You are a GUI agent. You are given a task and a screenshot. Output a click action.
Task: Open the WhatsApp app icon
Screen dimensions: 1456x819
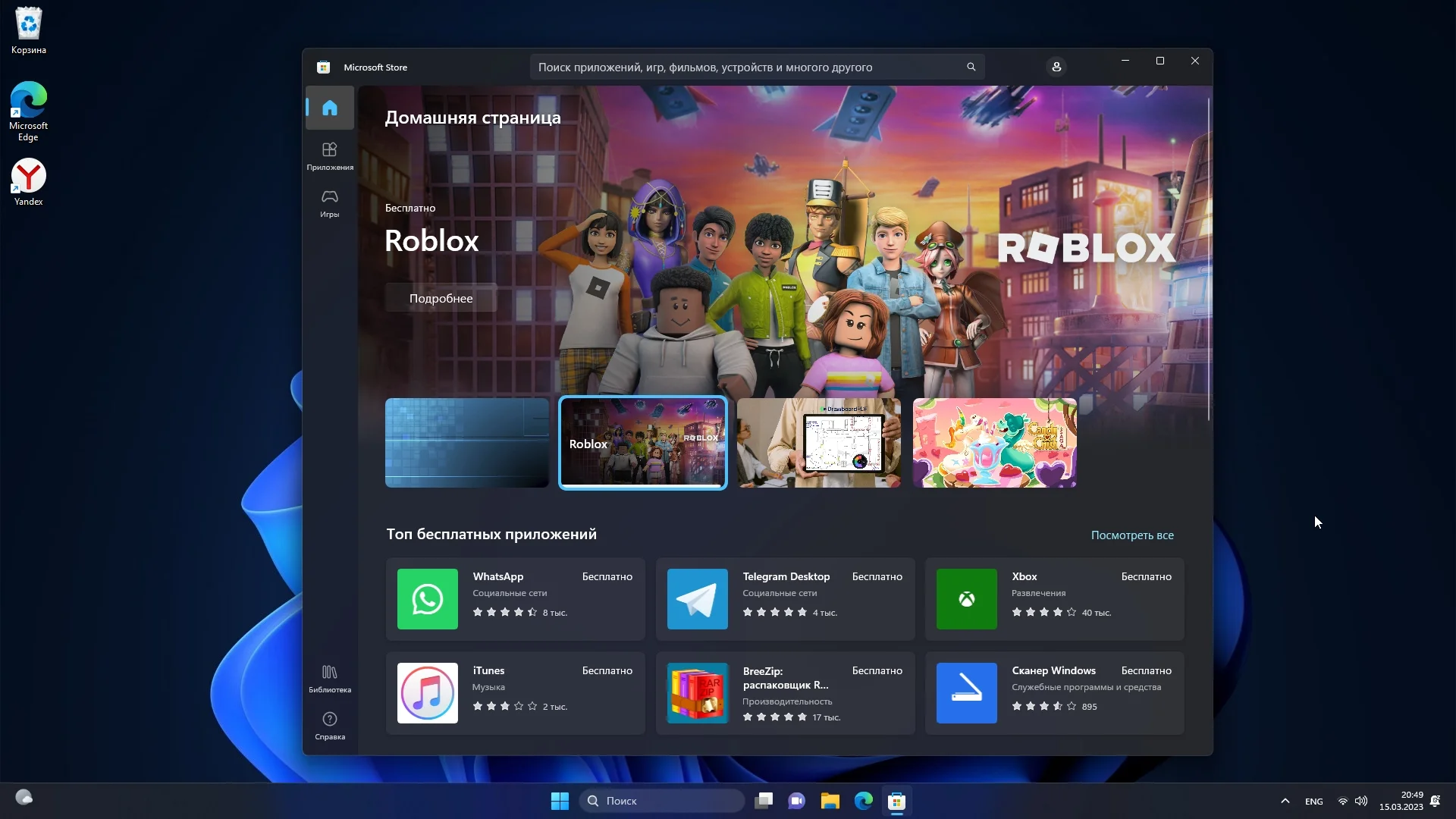pyautogui.click(x=427, y=599)
